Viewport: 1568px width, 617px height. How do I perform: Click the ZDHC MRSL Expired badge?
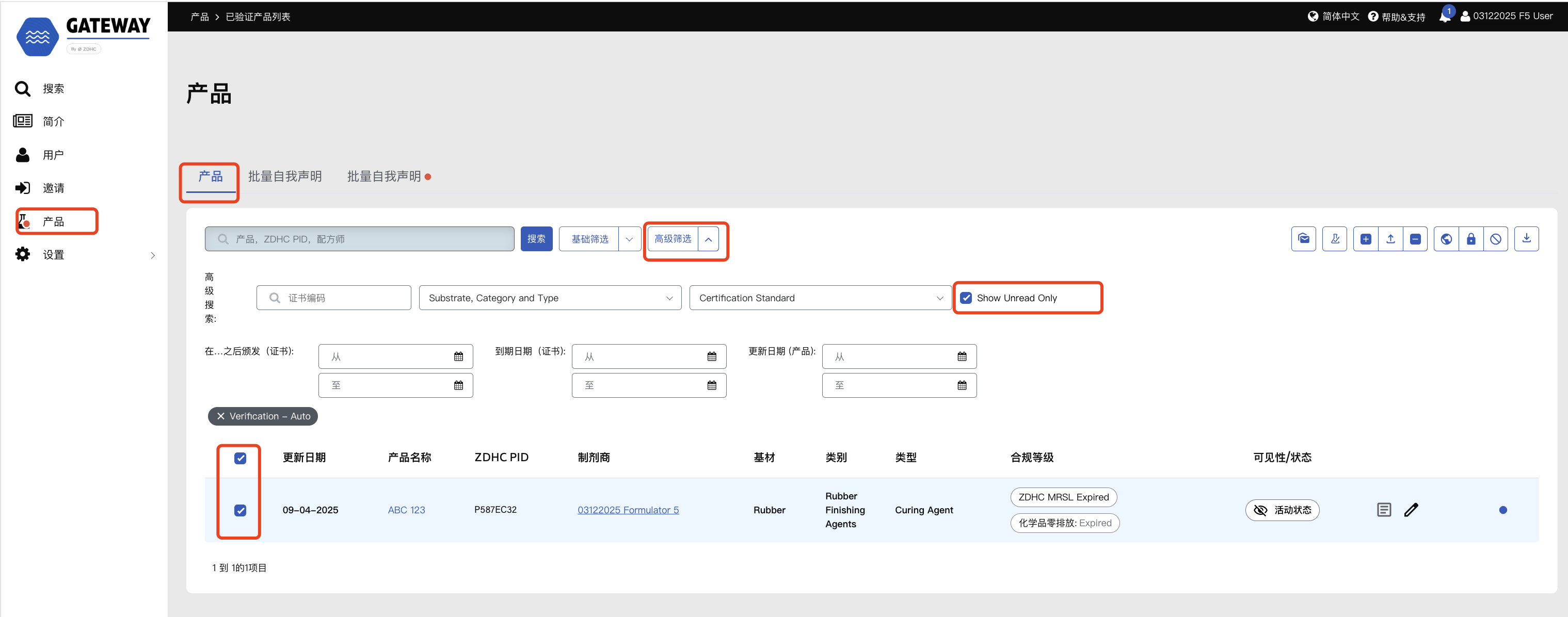[1063, 497]
